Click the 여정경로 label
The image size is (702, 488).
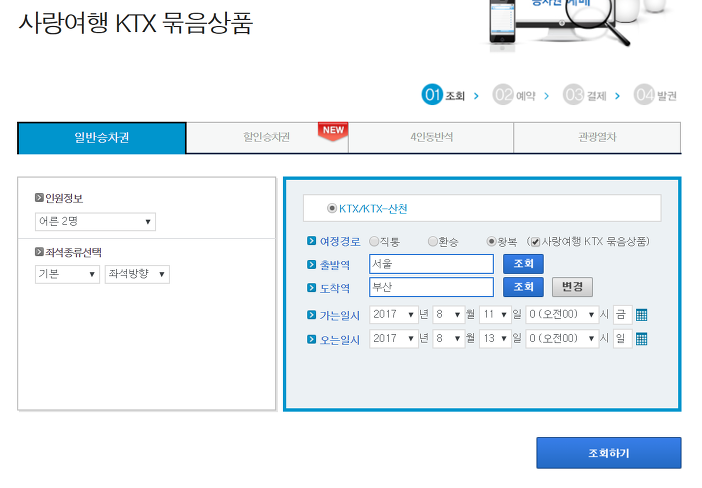pyautogui.click(x=340, y=242)
